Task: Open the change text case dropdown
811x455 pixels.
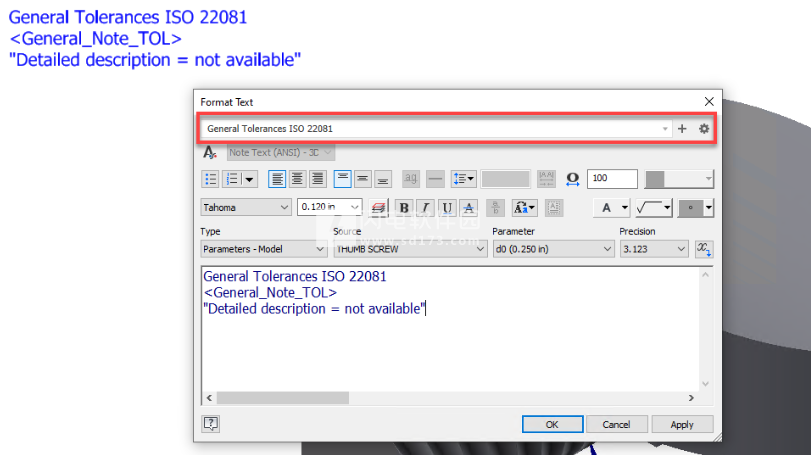Action: pos(524,208)
